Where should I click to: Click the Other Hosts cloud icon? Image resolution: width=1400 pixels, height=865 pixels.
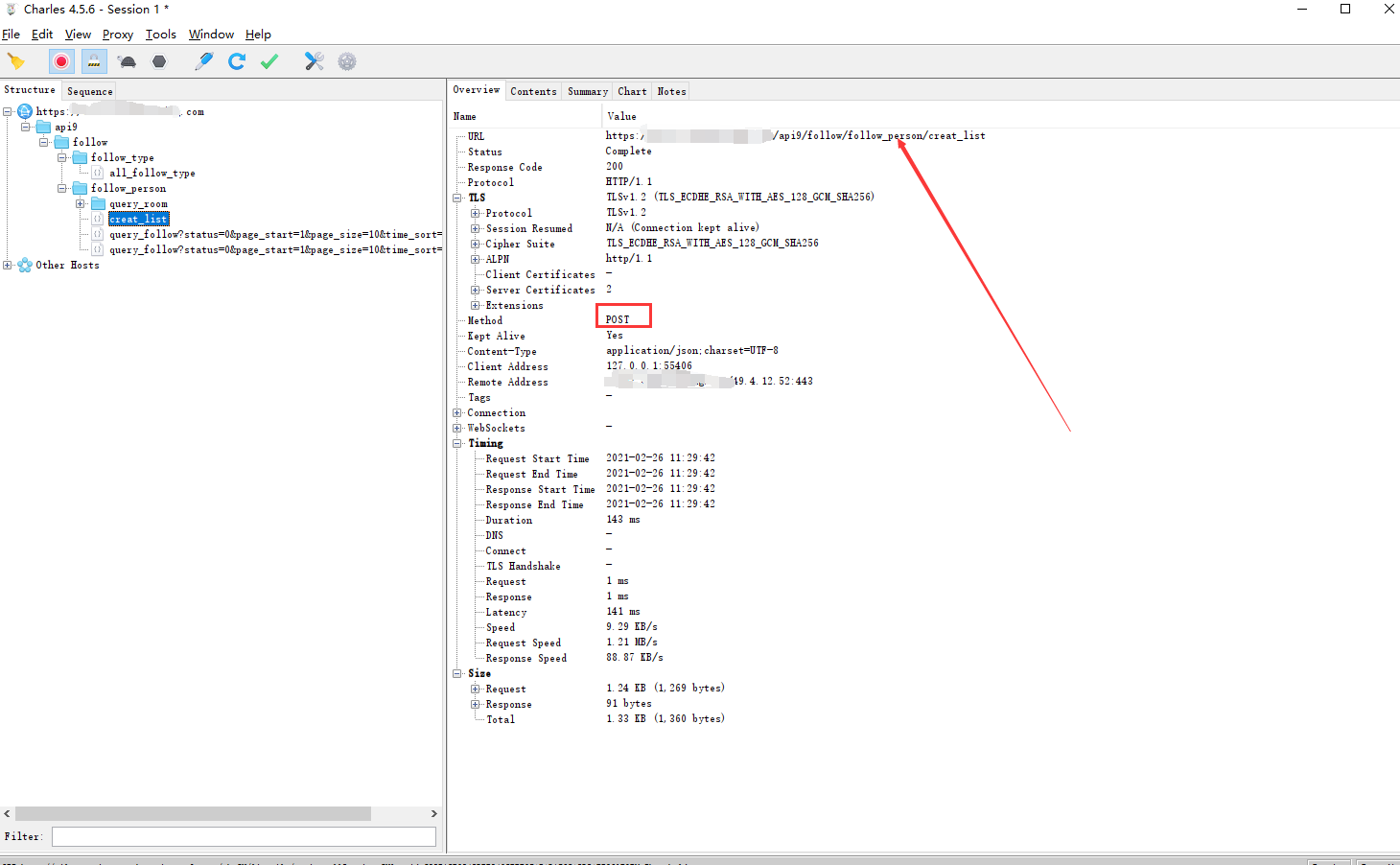pyautogui.click(x=25, y=265)
